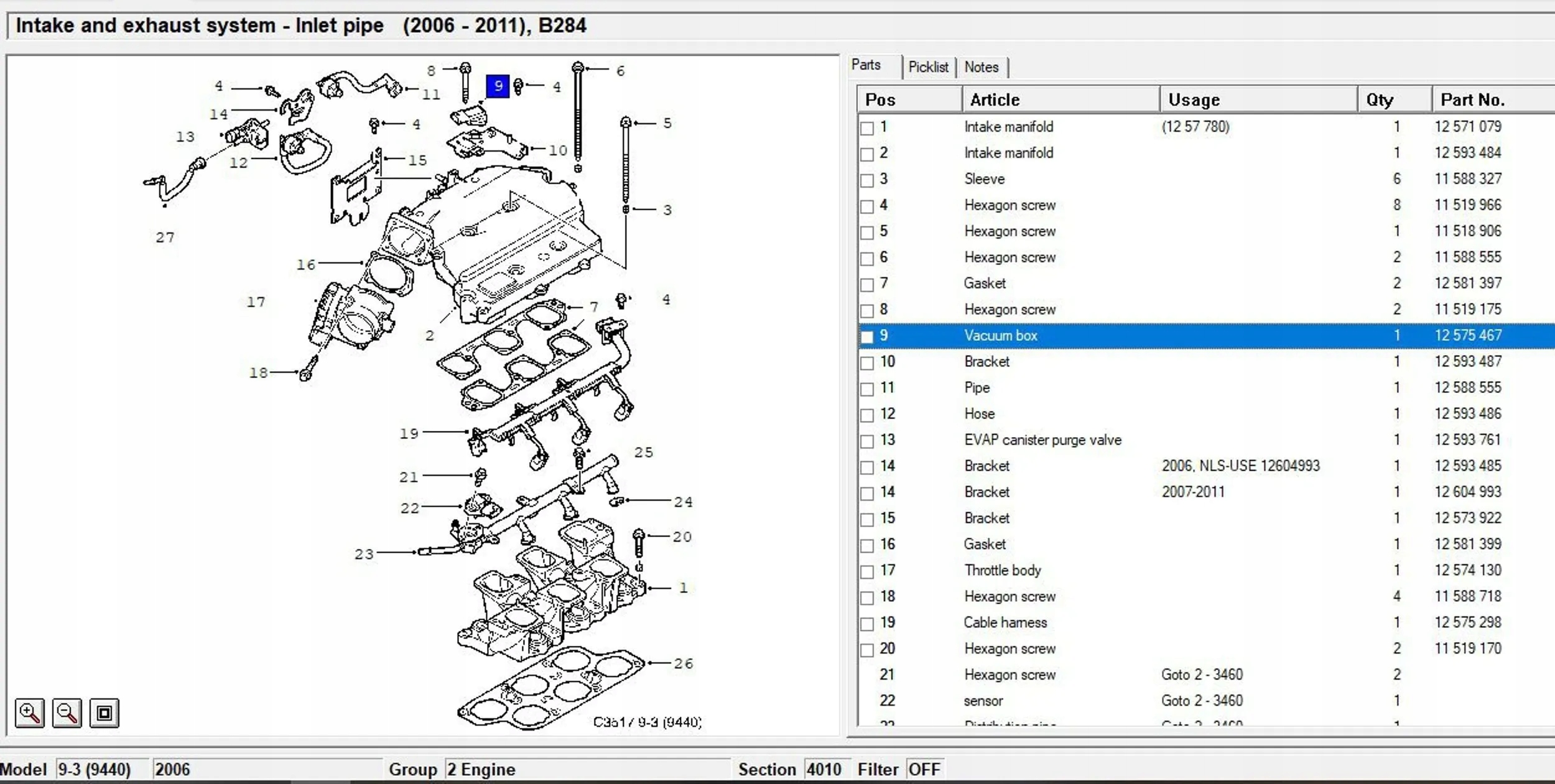
Task: Switch to the Picklist tab
Action: pyautogui.click(x=928, y=67)
